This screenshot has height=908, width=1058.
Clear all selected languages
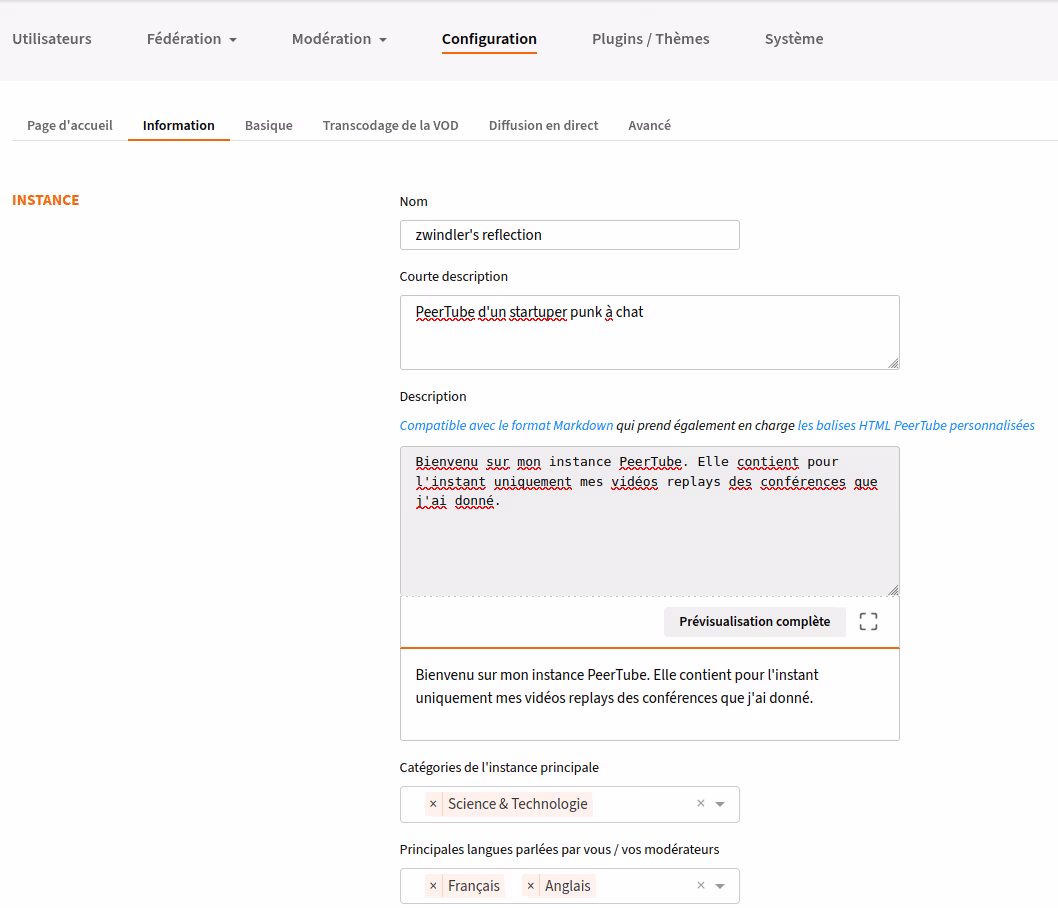pos(701,886)
